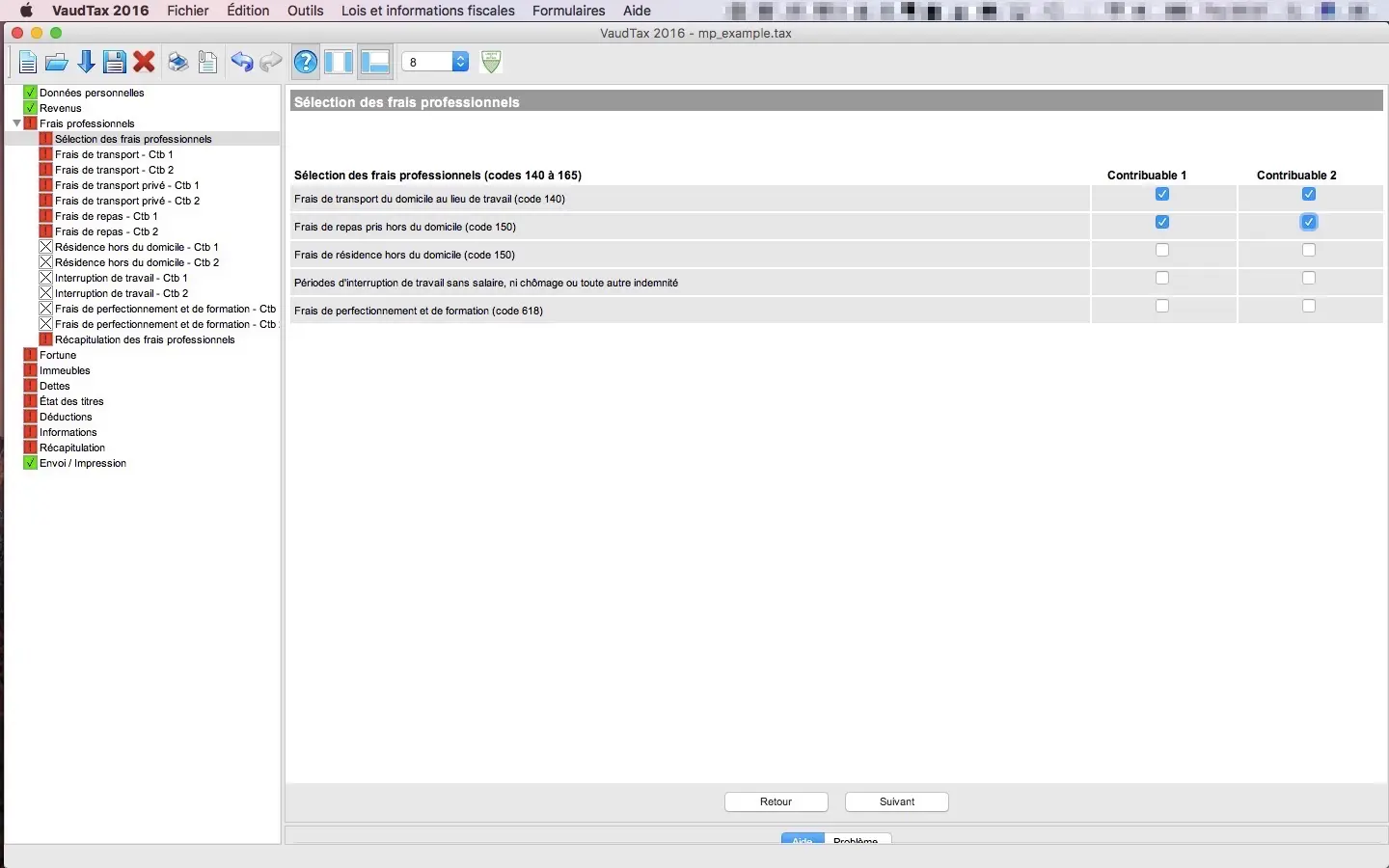This screenshot has width=1389, height=868.
Task: Check interruption de travail for Contribuable 1
Action: tap(1162, 278)
